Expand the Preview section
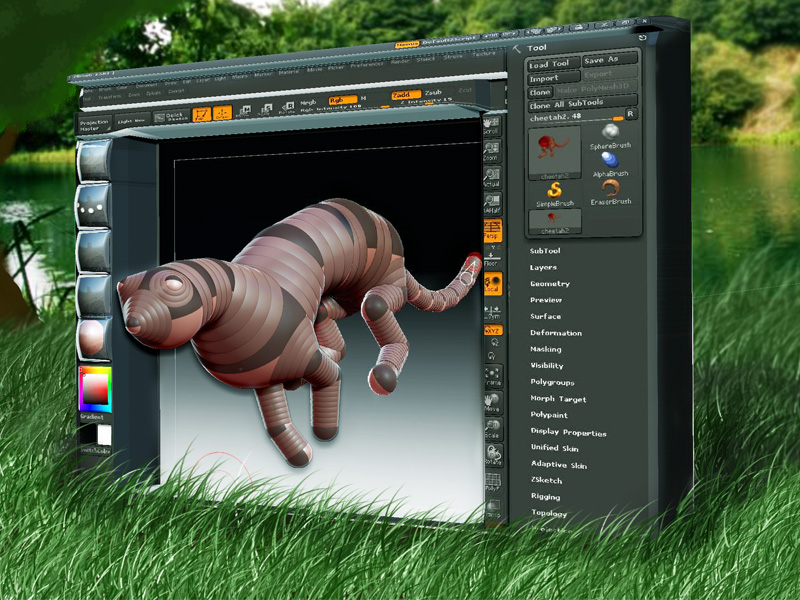Screen dimensions: 800x600 pos(546,300)
